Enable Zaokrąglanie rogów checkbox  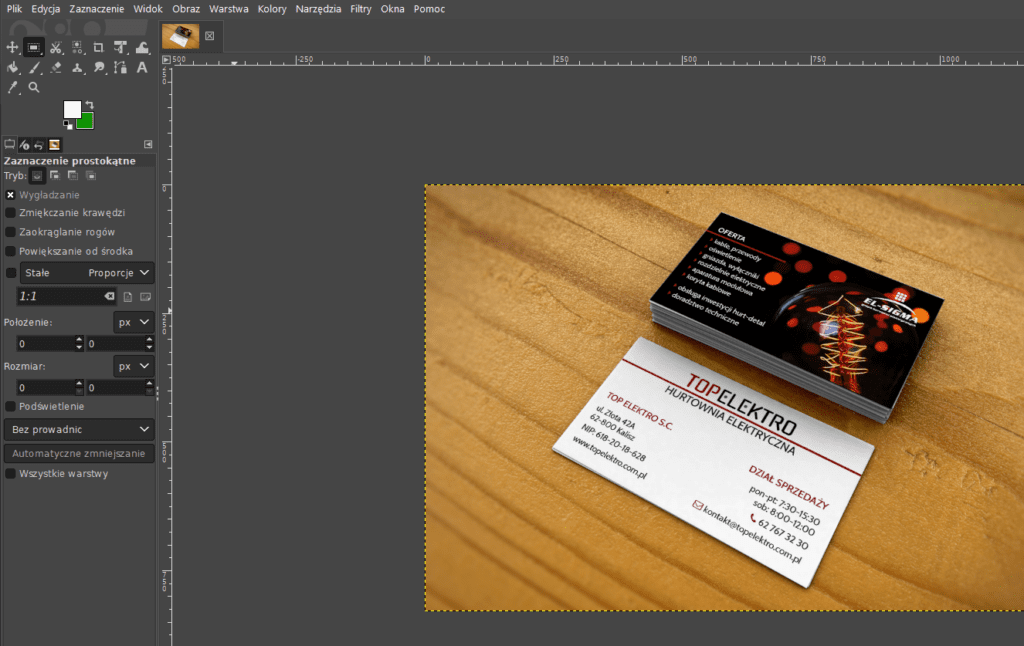pyautogui.click(x=10, y=232)
